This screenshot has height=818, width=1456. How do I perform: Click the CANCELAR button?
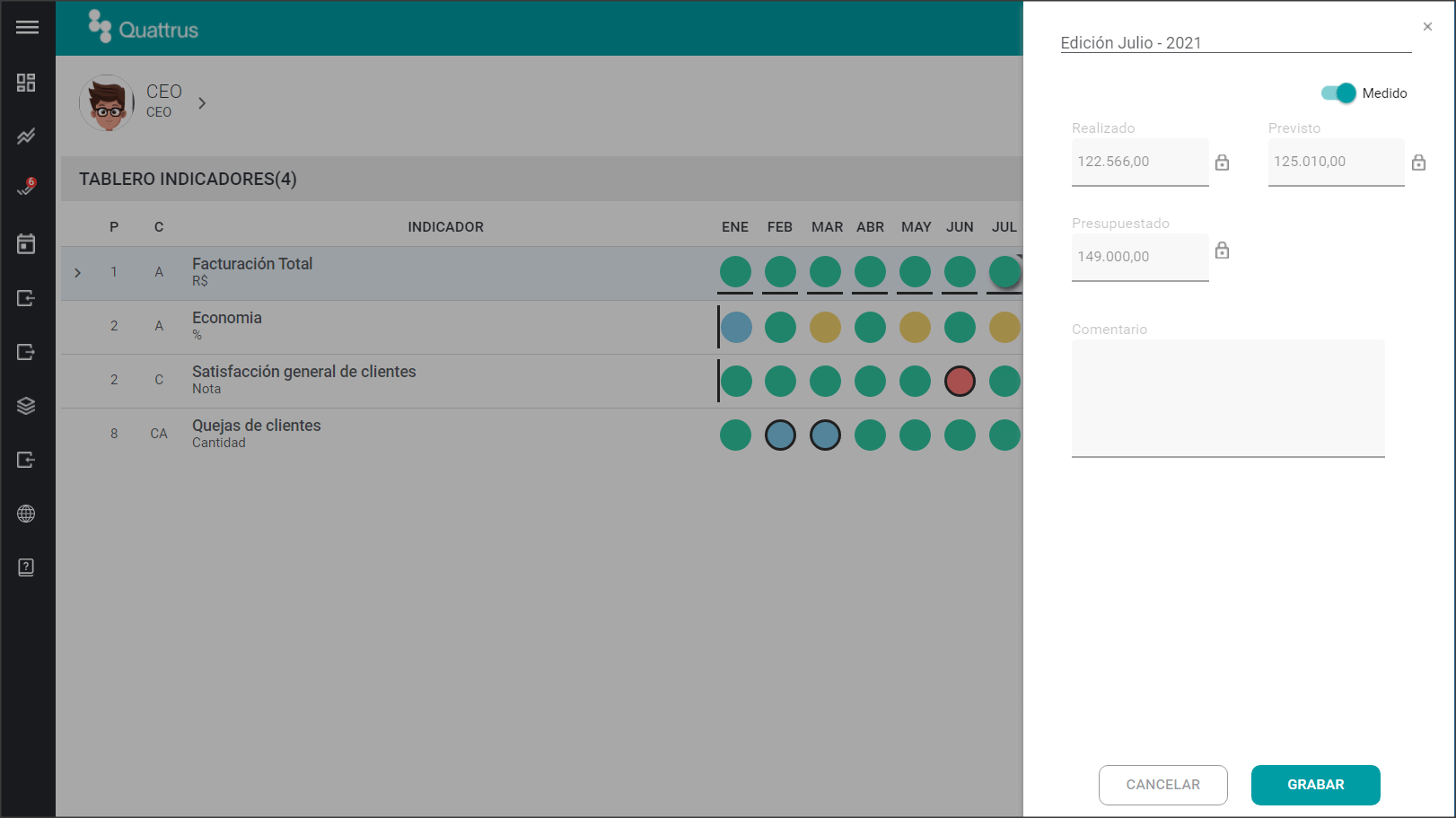click(x=1163, y=785)
